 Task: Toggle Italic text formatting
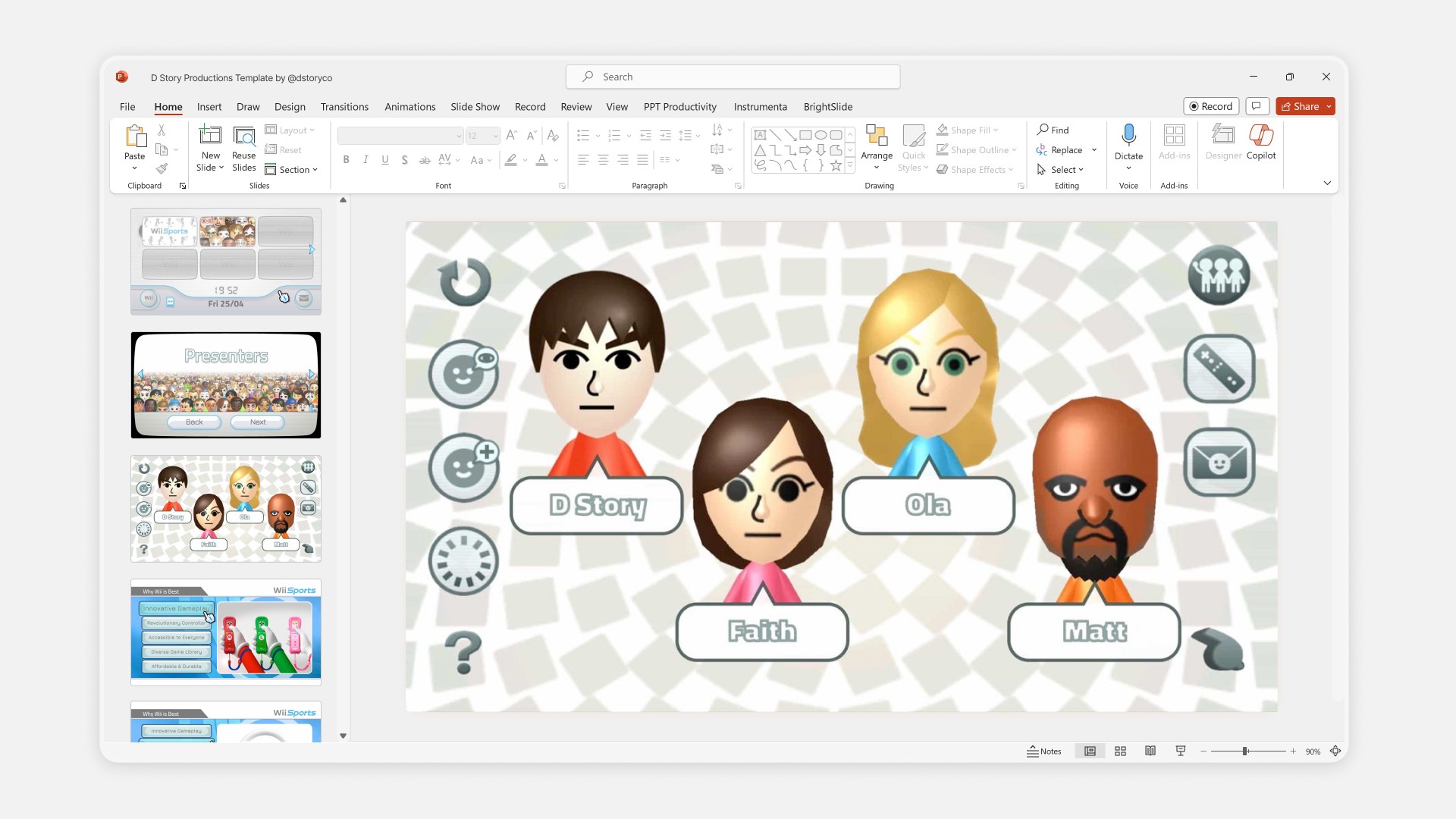(366, 160)
